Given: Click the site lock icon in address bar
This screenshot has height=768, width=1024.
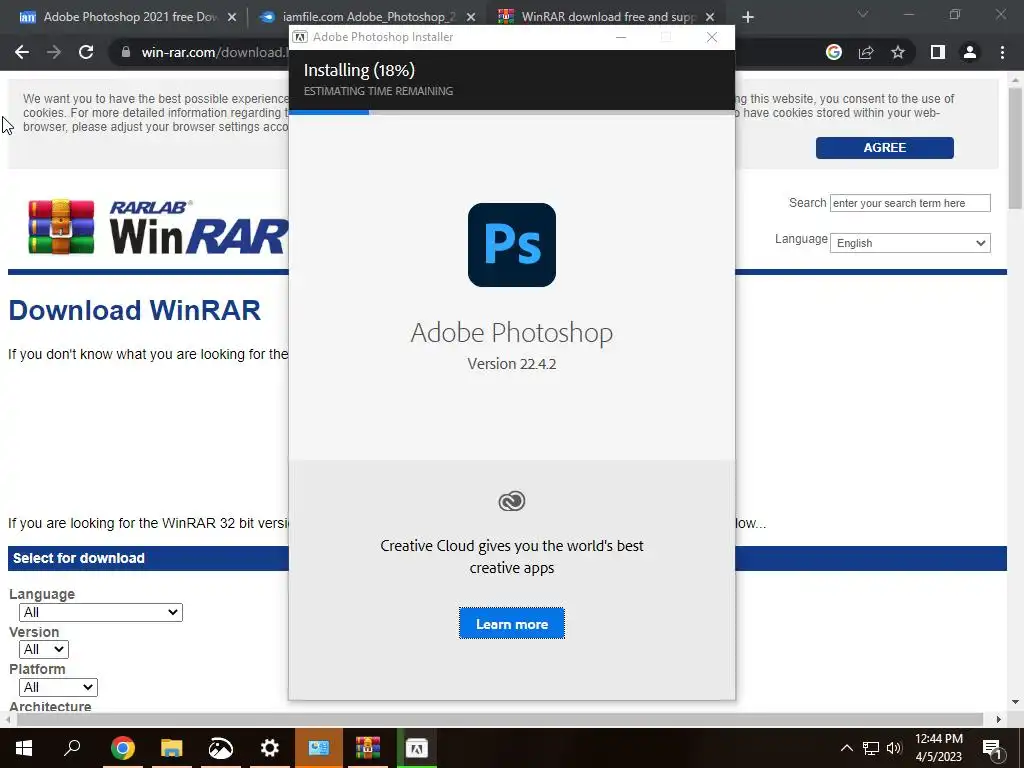Looking at the screenshot, I should [126, 52].
